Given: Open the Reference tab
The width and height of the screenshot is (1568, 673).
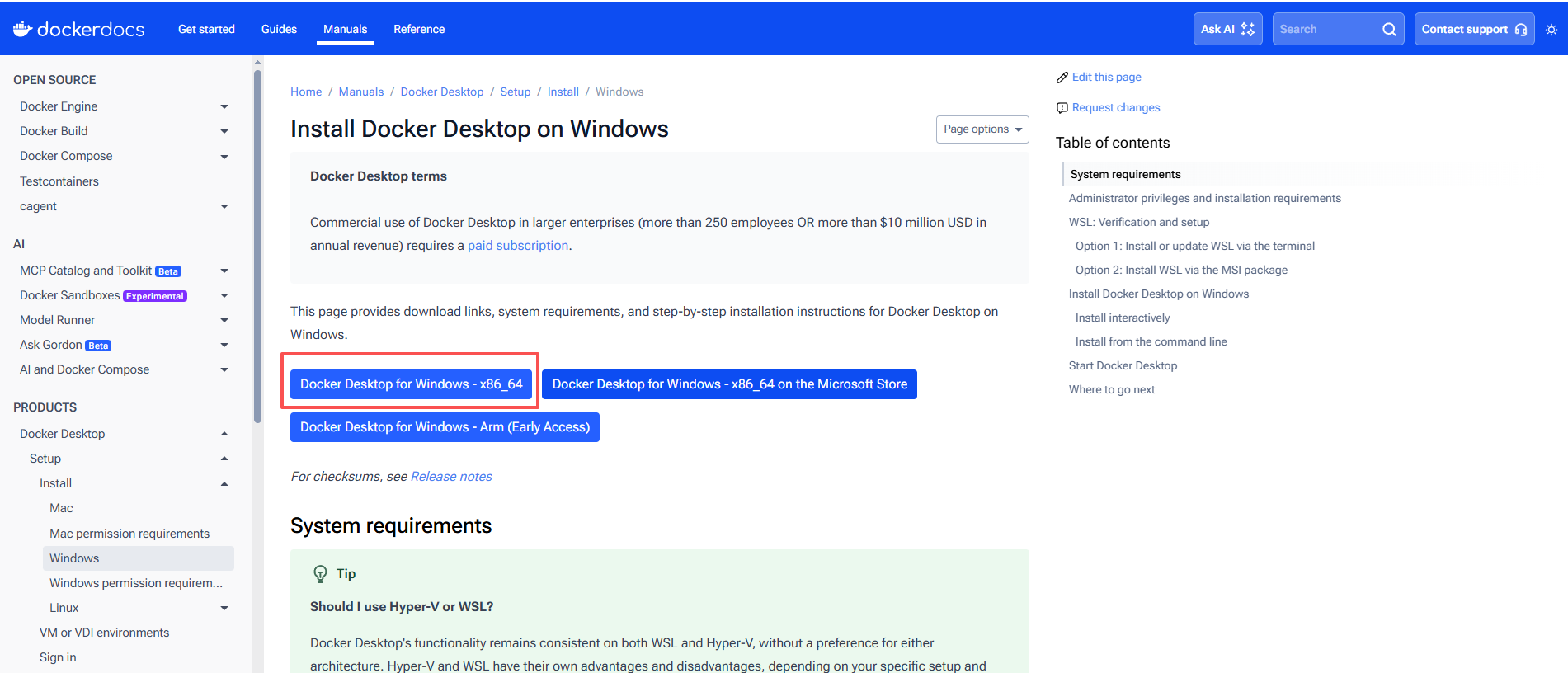Looking at the screenshot, I should (419, 29).
